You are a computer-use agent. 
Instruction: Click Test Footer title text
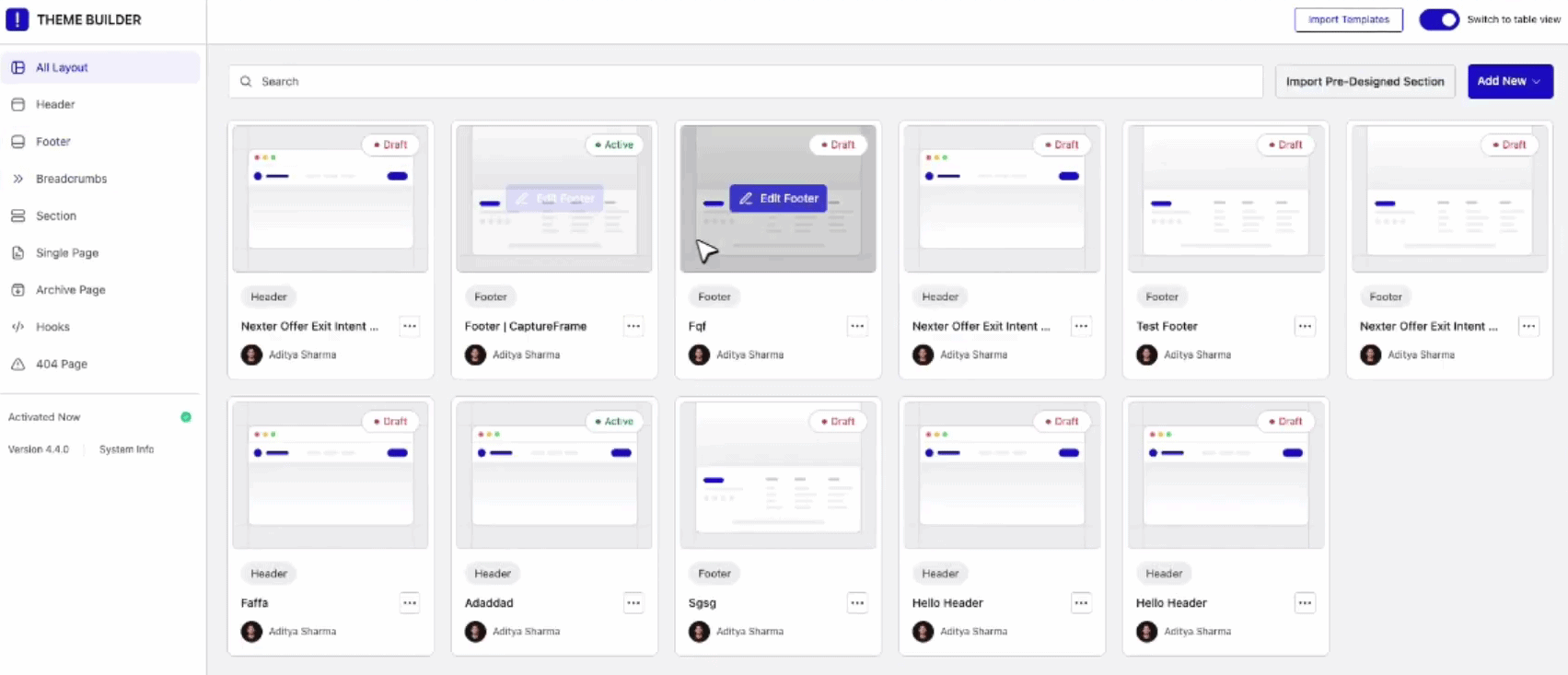pyautogui.click(x=1167, y=326)
